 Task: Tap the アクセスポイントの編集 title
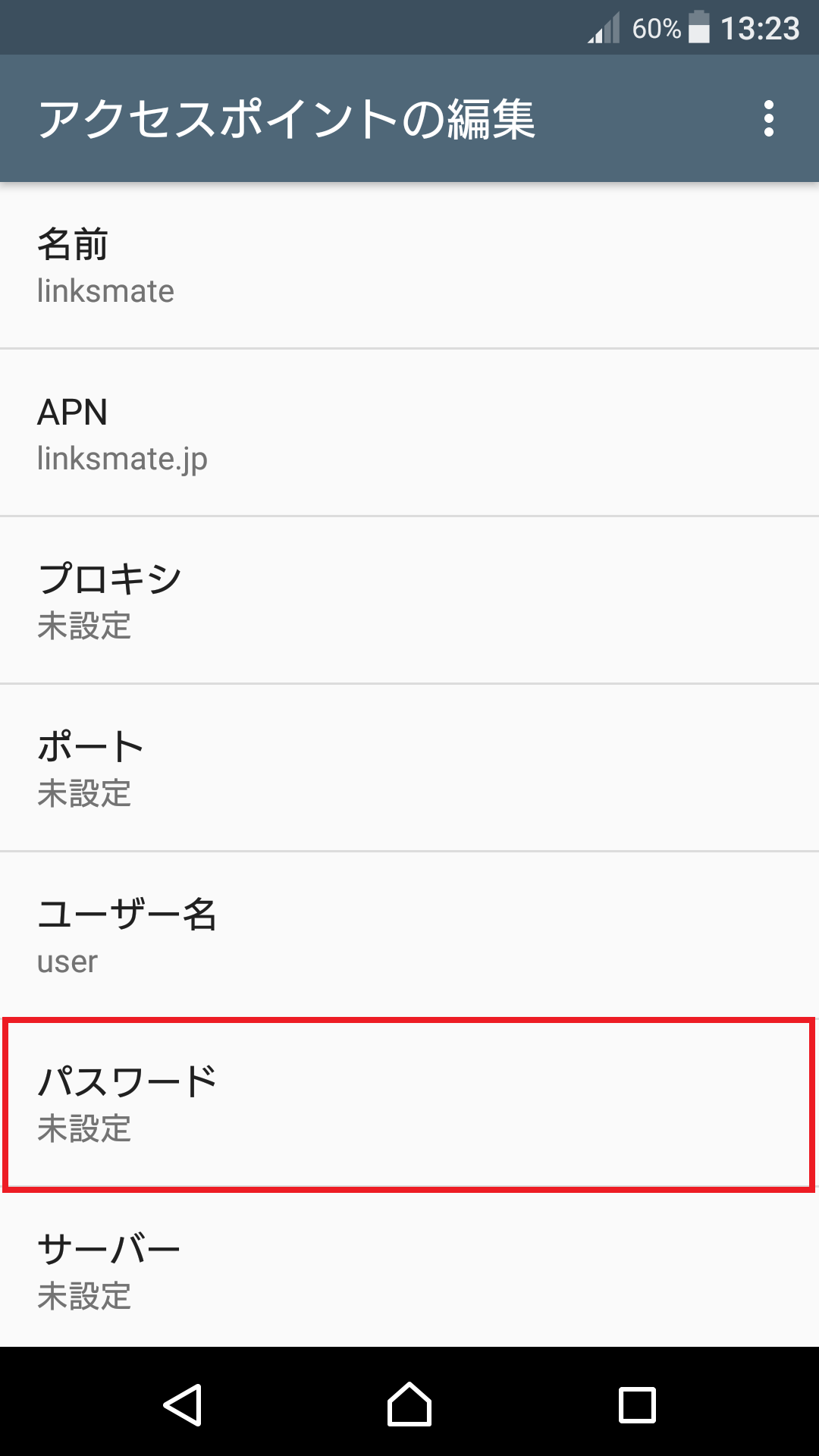(x=288, y=118)
